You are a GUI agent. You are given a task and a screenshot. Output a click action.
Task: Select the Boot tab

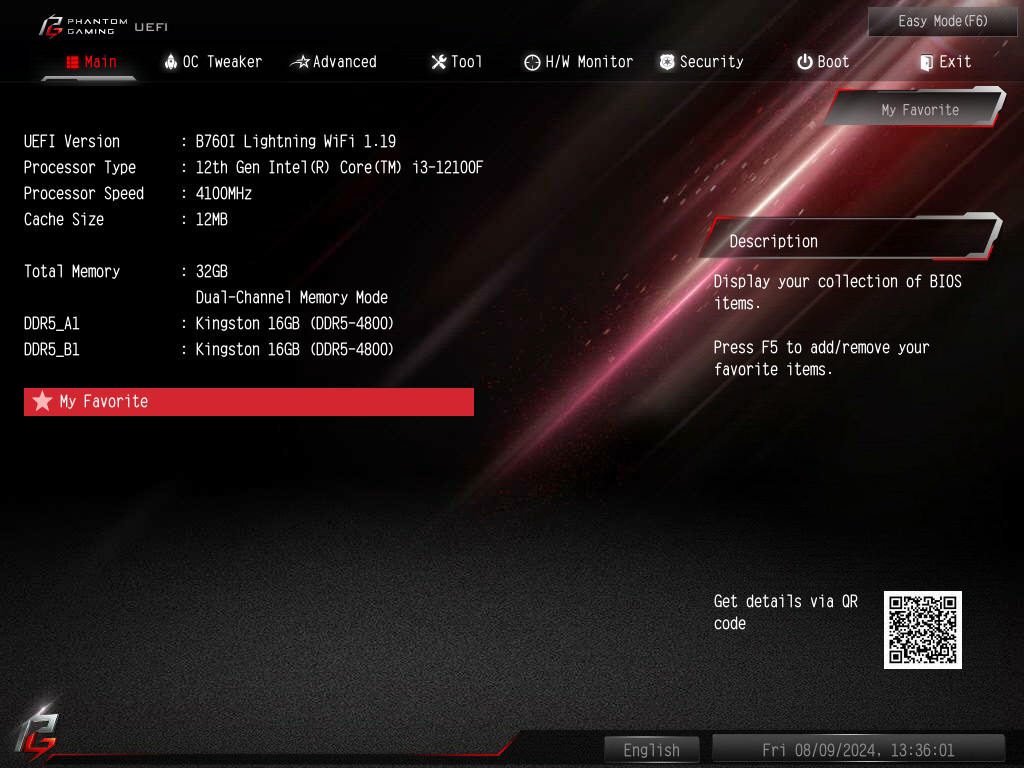pyautogui.click(x=823, y=62)
